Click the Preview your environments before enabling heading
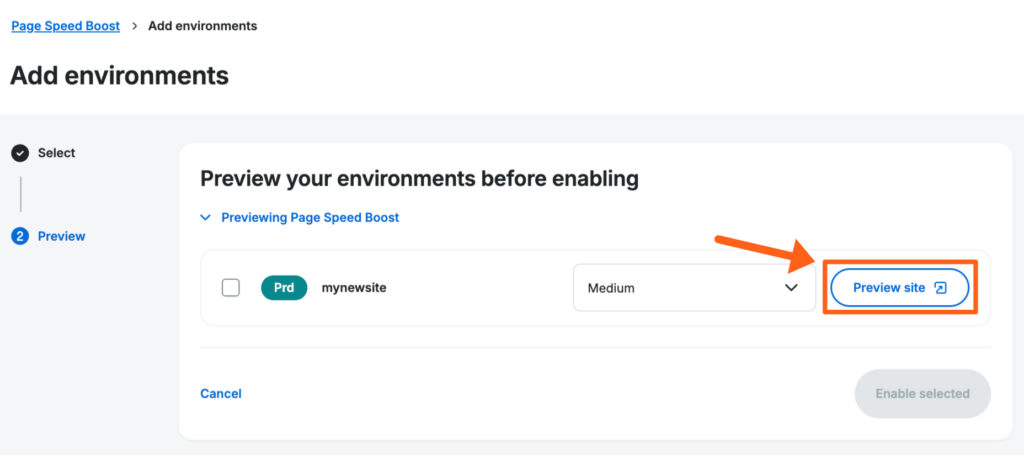The image size is (1024, 455). point(419,178)
